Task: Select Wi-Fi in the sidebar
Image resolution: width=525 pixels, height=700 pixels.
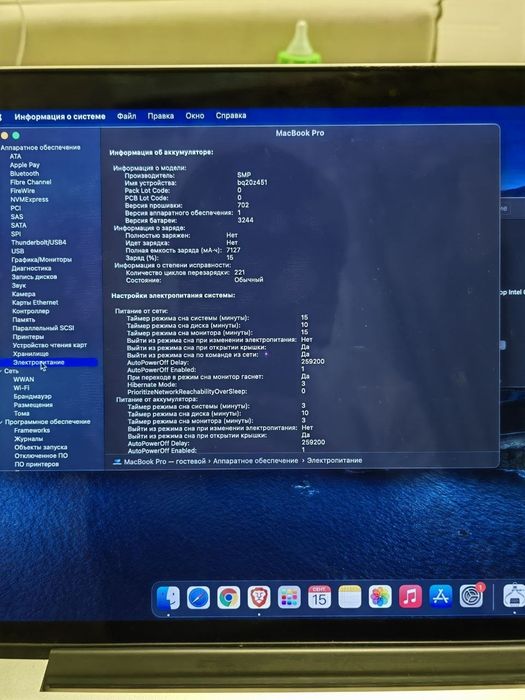Action: (x=21, y=388)
